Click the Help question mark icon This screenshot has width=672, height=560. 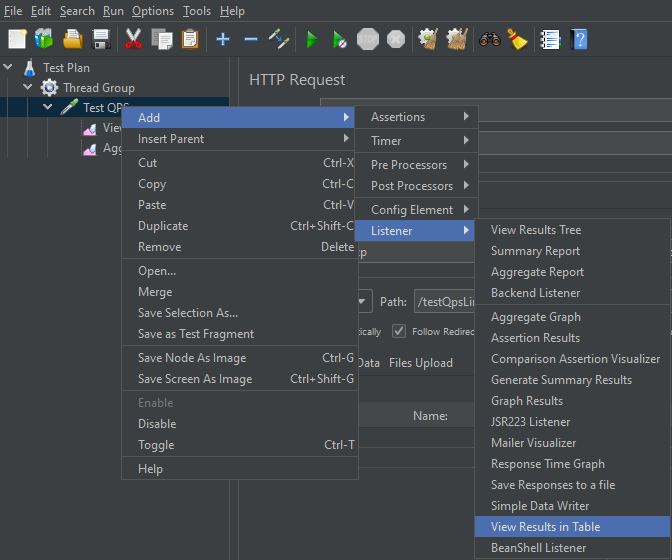[579, 39]
